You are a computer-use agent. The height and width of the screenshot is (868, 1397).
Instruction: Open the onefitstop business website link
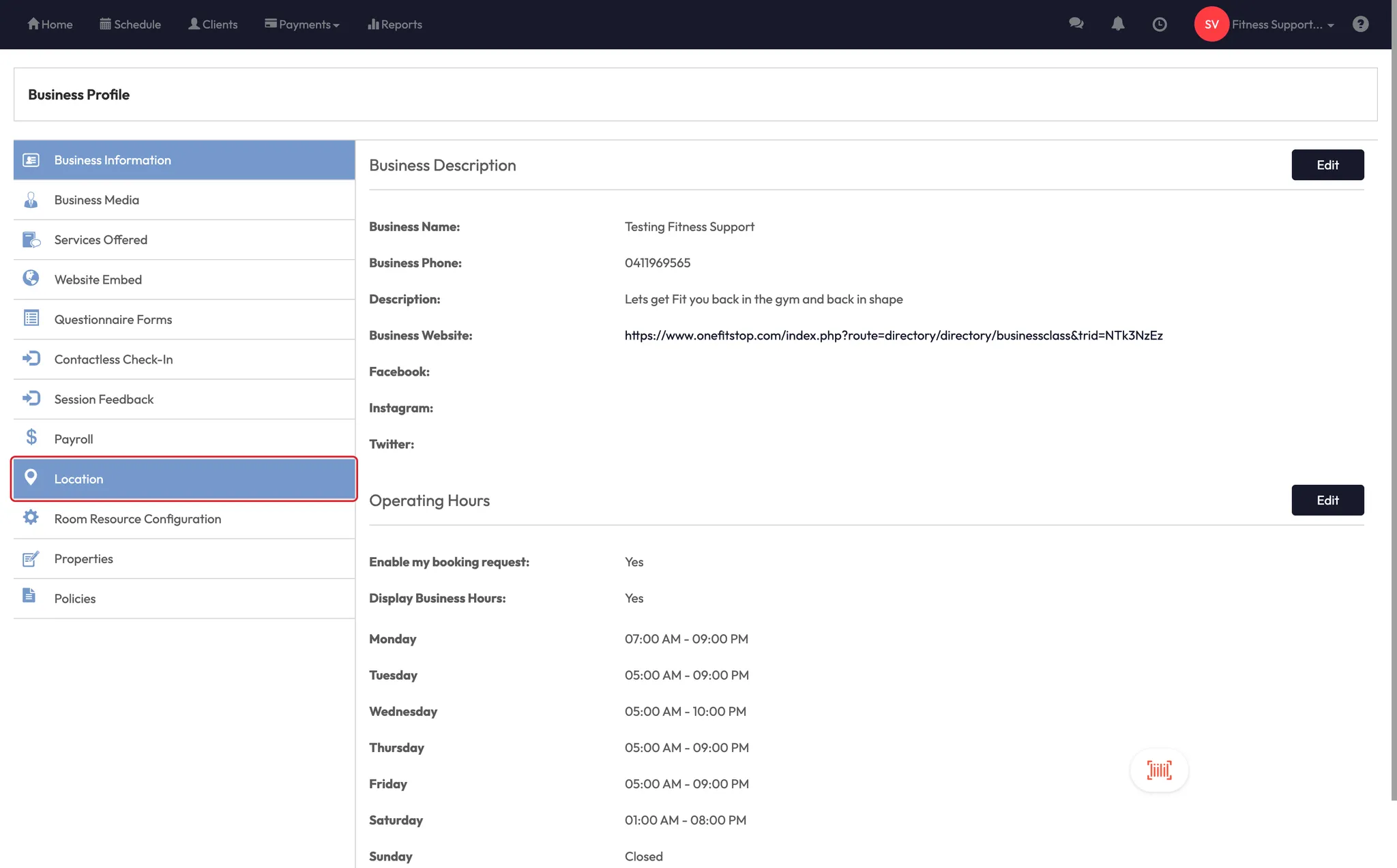coord(893,335)
